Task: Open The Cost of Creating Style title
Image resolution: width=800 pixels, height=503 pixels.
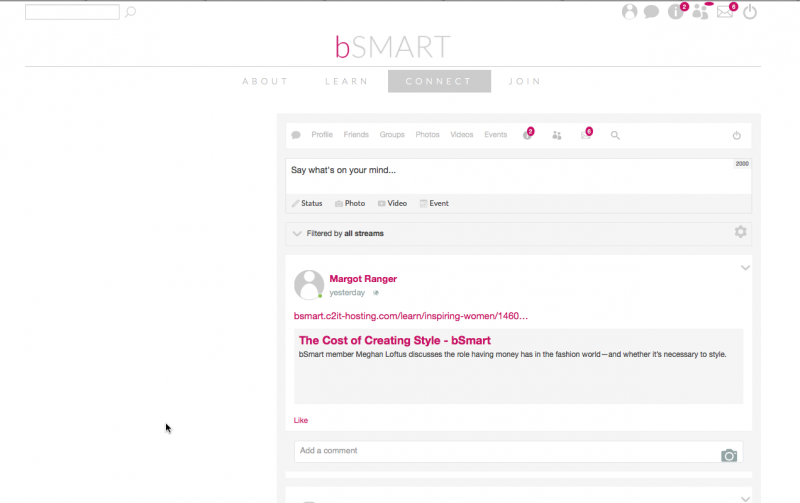Action: click(395, 340)
